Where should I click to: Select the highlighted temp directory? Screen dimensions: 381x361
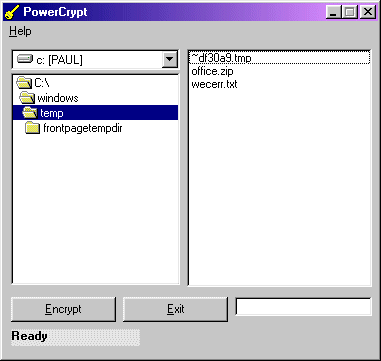click(x=95, y=113)
